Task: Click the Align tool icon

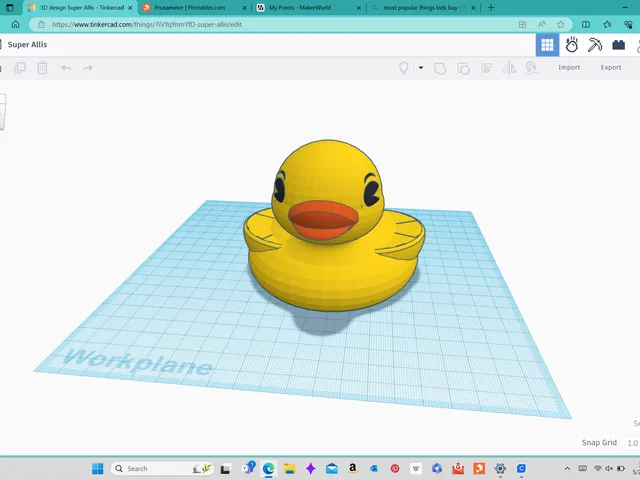Action: (x=487, y=68)
